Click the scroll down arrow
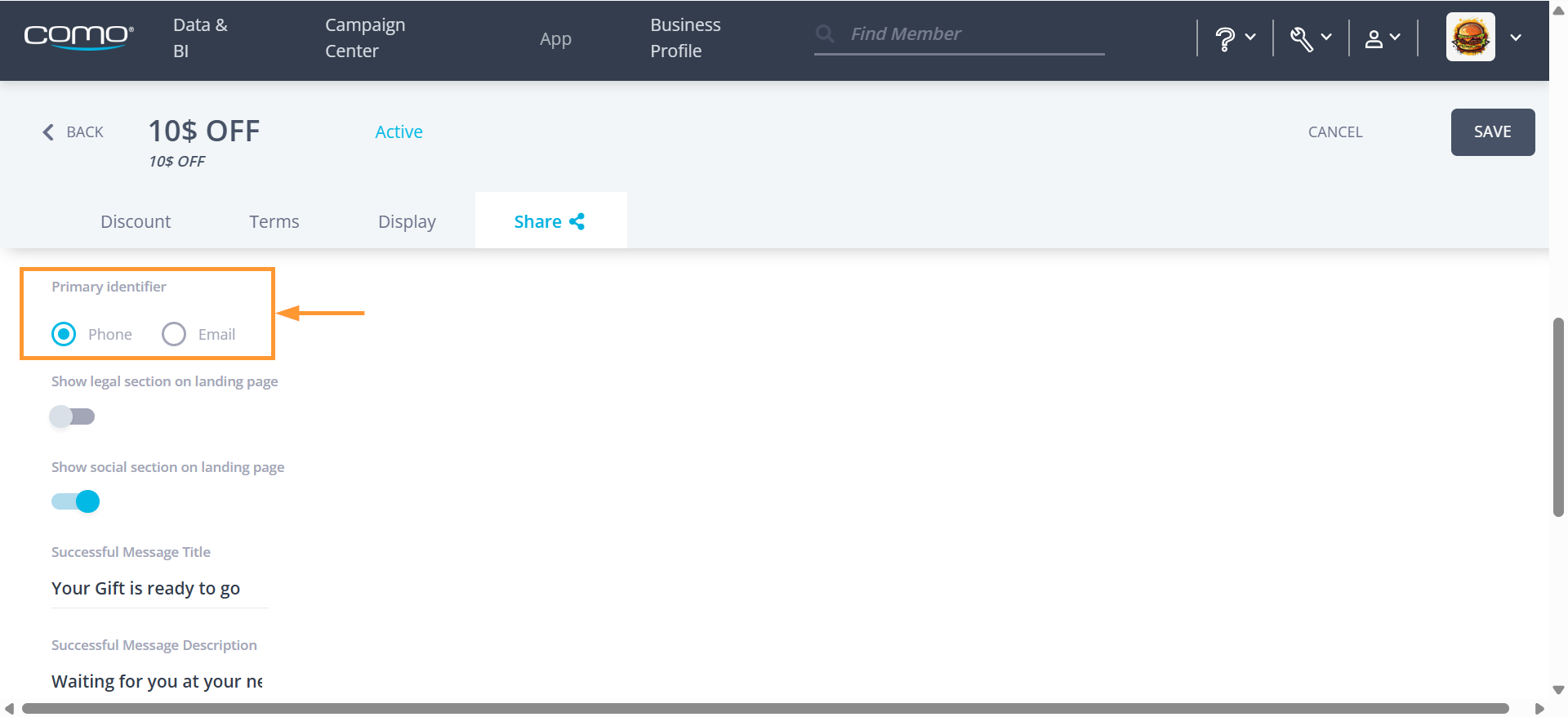This screenshot has height=717, width=1568. coord(1558,690)
